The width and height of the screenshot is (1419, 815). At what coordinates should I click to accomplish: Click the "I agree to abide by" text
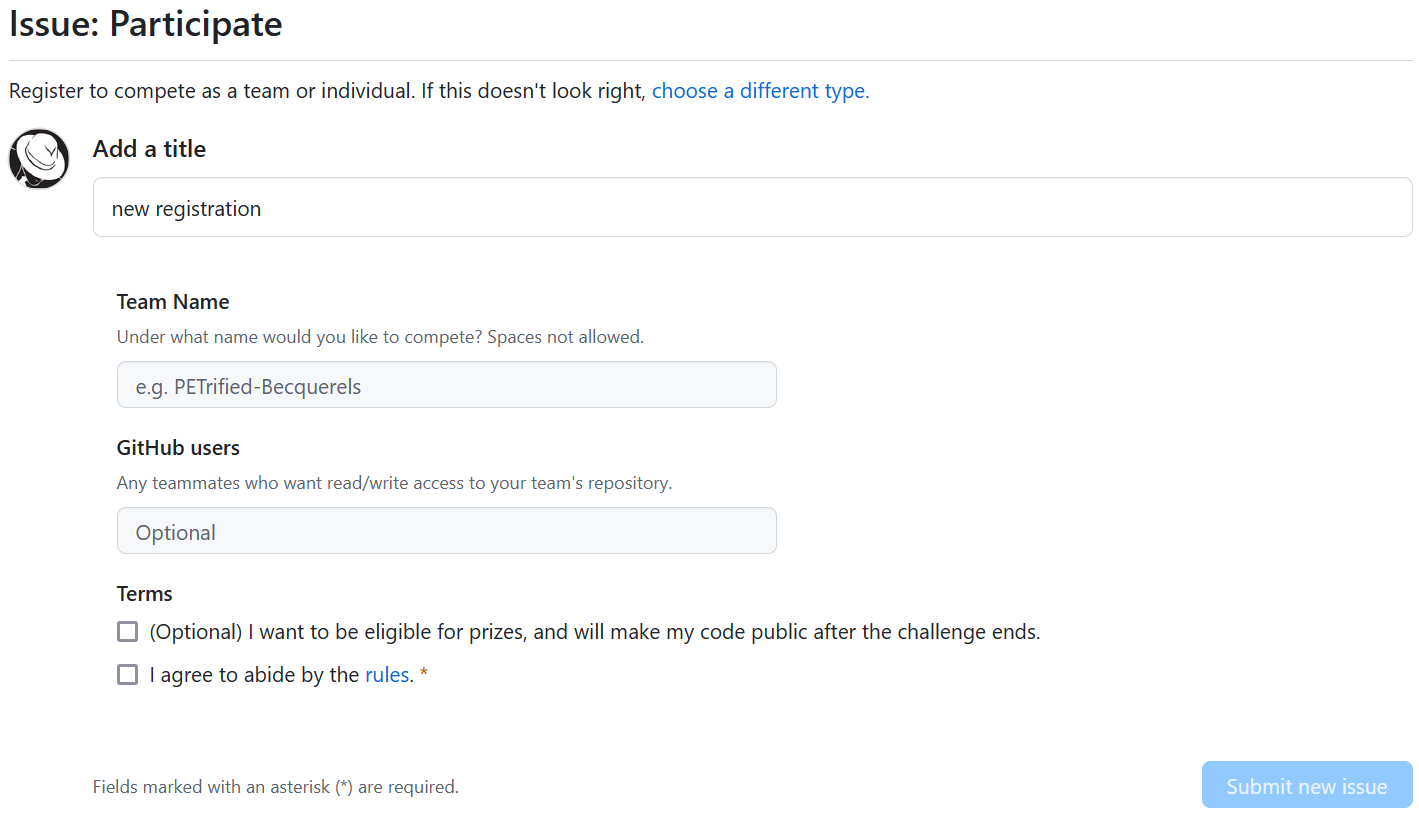254,675
